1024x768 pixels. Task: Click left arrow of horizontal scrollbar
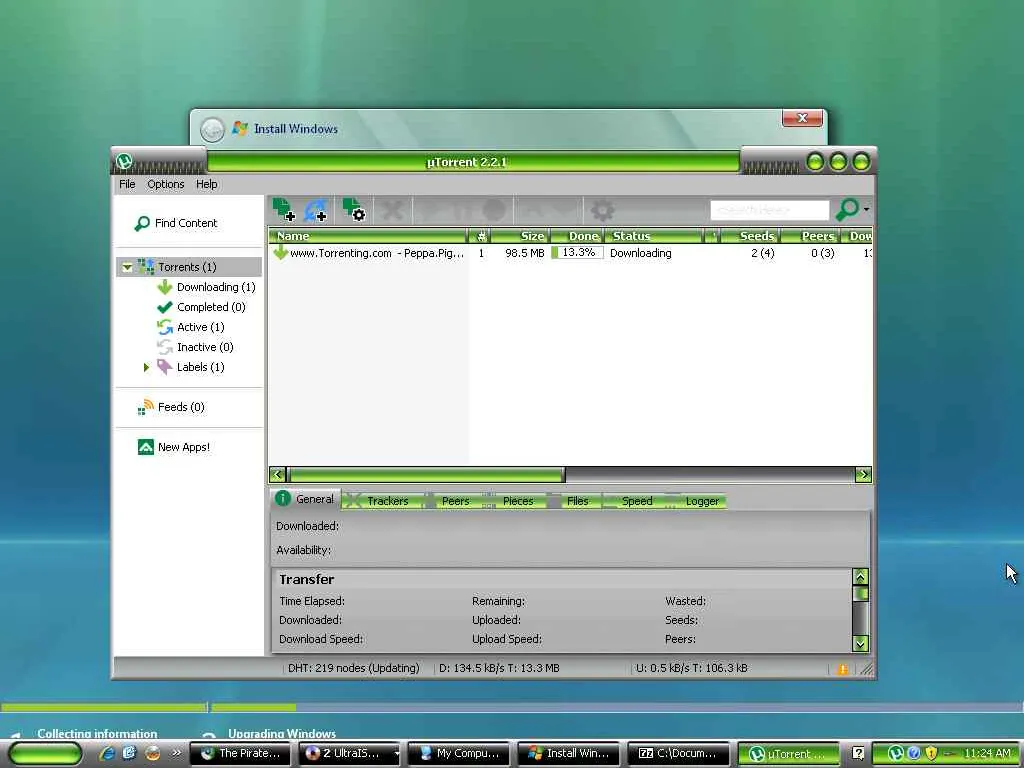(278, 475)
